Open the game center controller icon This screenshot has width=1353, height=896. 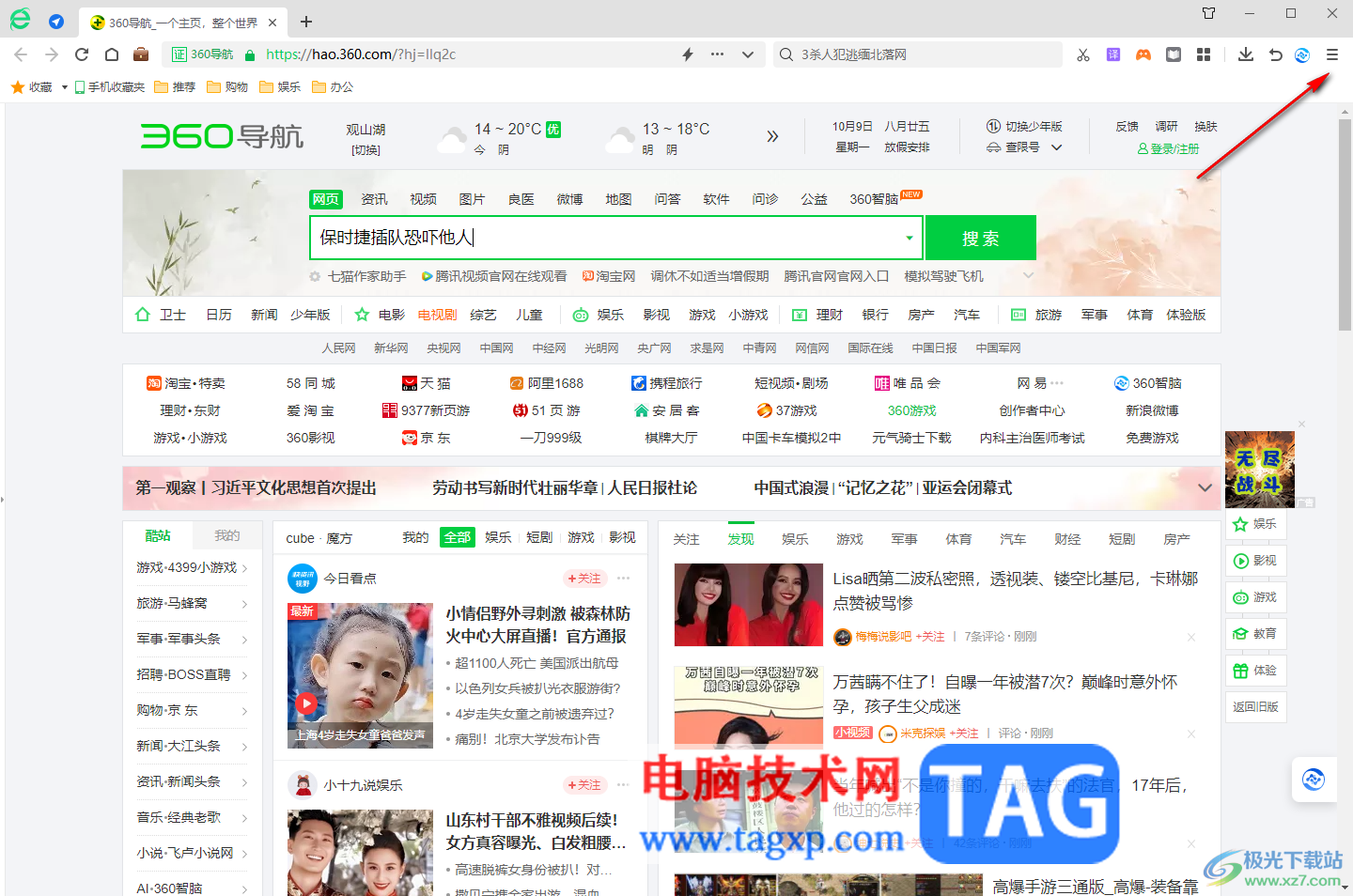(x=1143, y=54)
